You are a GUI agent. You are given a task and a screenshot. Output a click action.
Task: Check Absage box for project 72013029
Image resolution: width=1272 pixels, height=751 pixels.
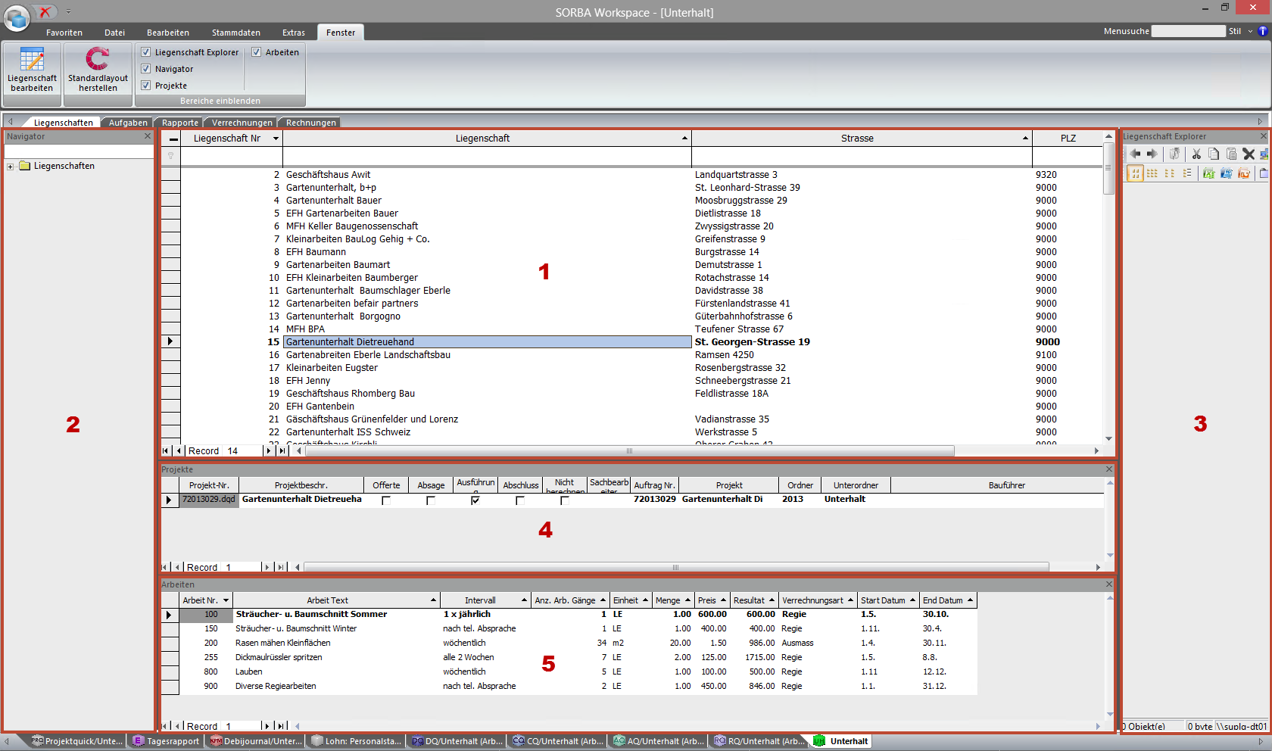(431, 500)
